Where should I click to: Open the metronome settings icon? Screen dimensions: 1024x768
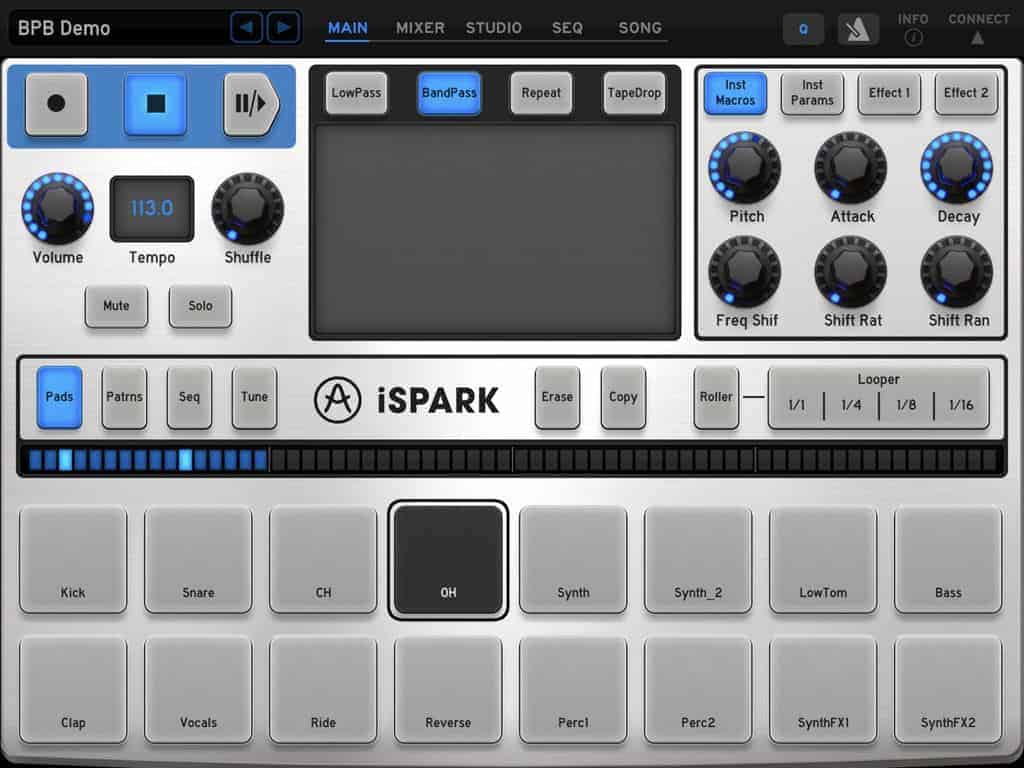click(x=858, y=30)
